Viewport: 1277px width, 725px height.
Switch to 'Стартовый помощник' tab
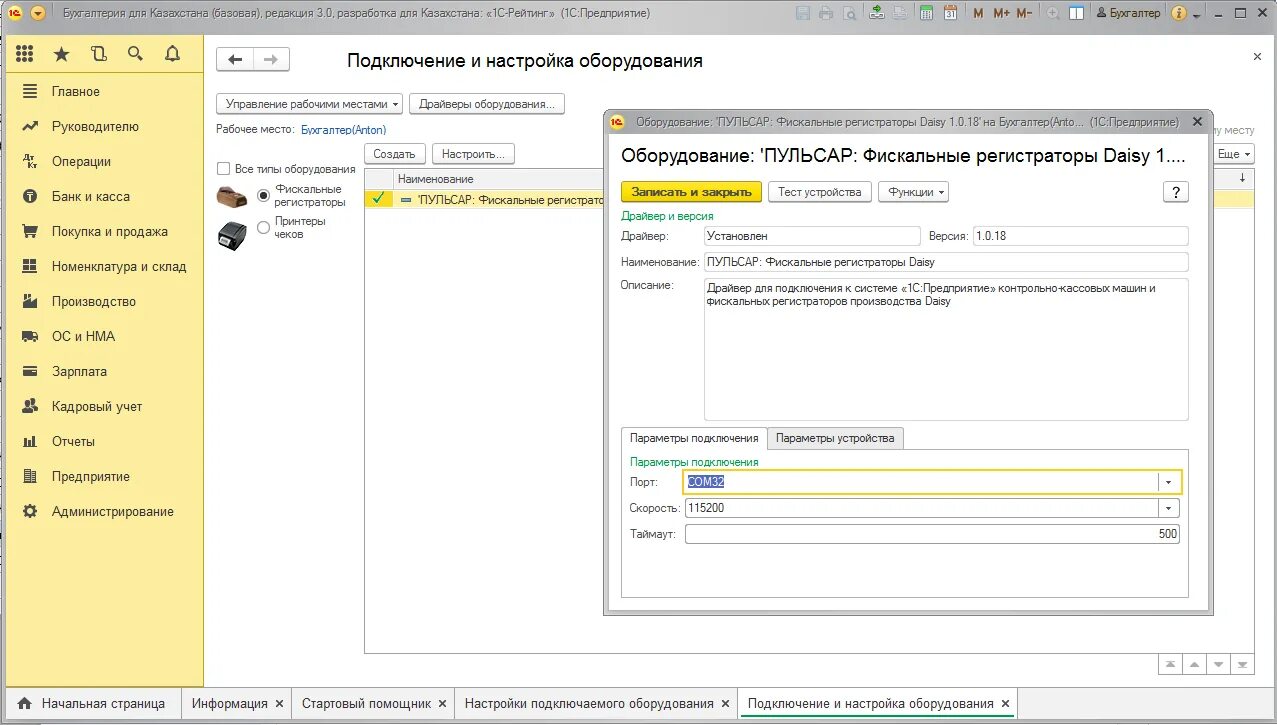point(366,703)
